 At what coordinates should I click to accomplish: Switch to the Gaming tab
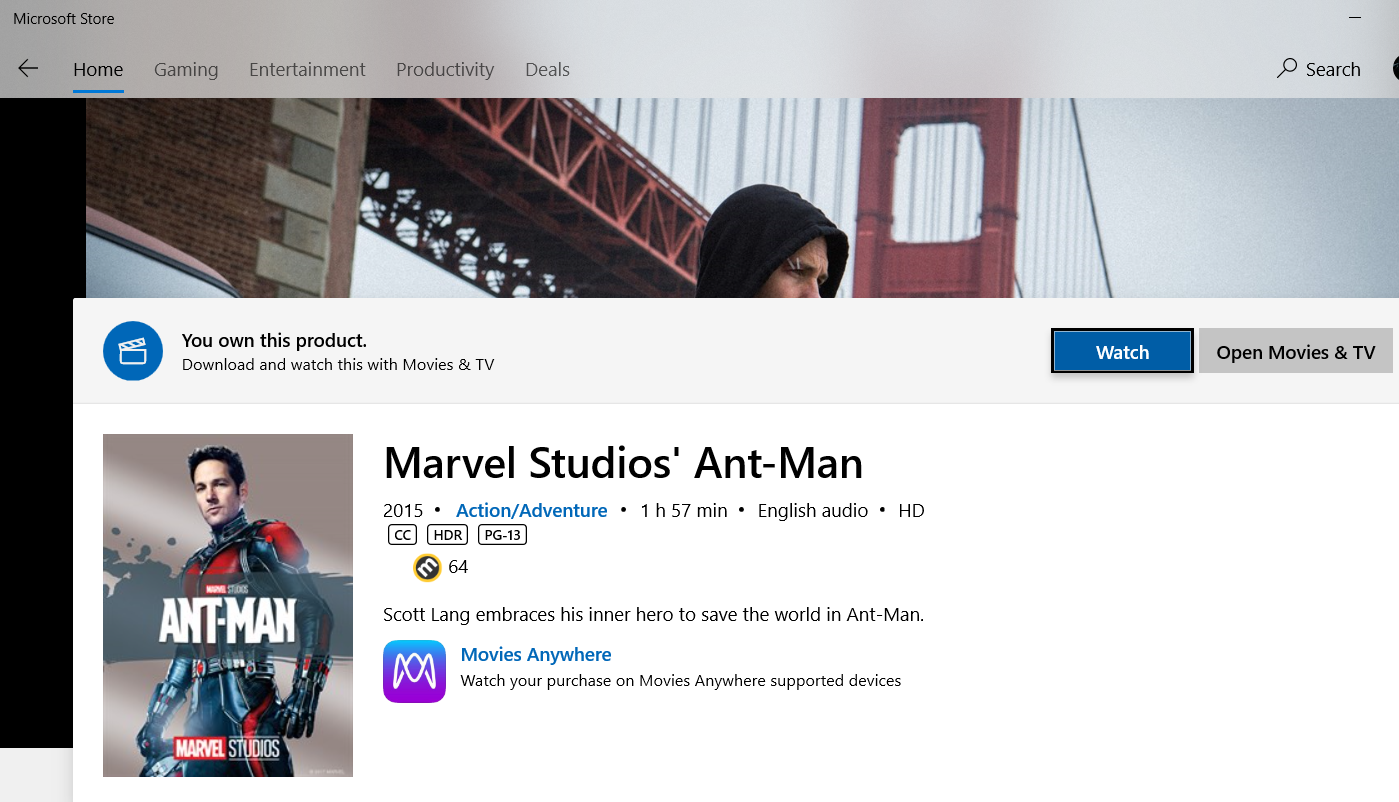[x=186, y=70]
